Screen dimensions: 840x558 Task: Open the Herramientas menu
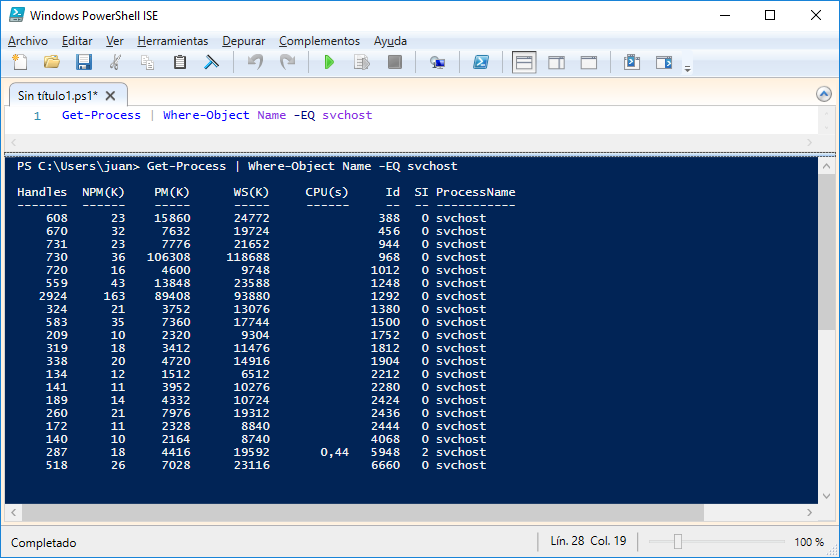[172, 41]
